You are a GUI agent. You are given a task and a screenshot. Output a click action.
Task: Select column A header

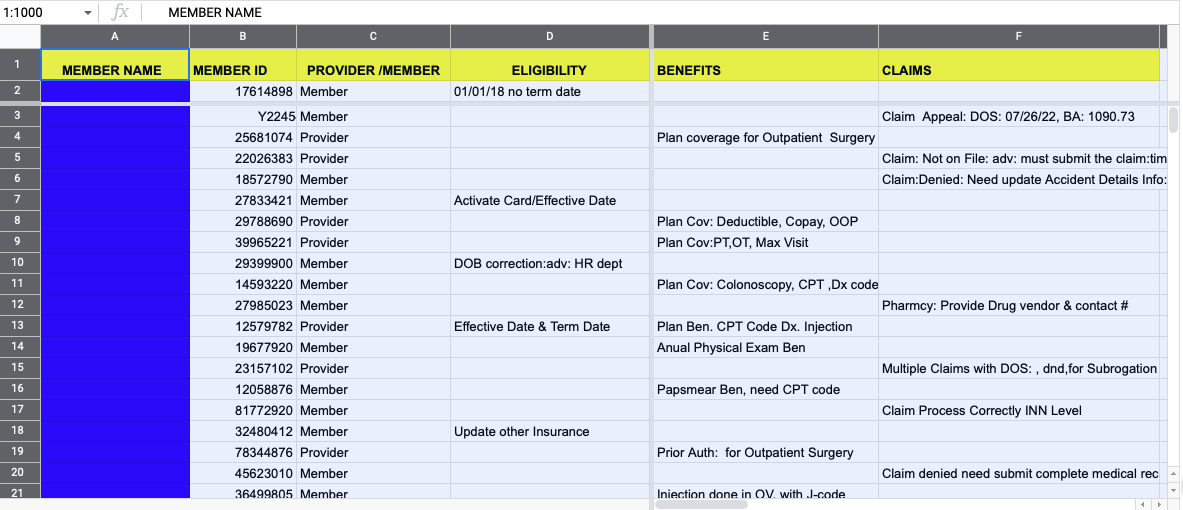pyautogui.click(x=115, y=37)
